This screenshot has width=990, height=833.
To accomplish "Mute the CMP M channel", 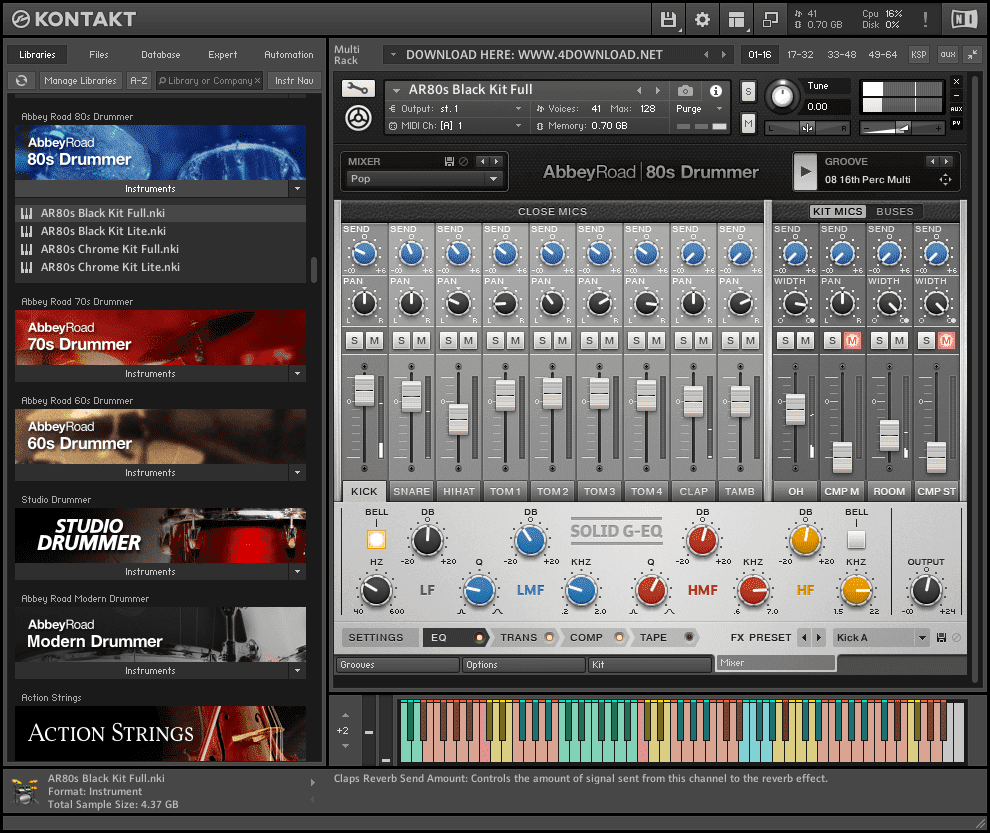I will (851, 341).
